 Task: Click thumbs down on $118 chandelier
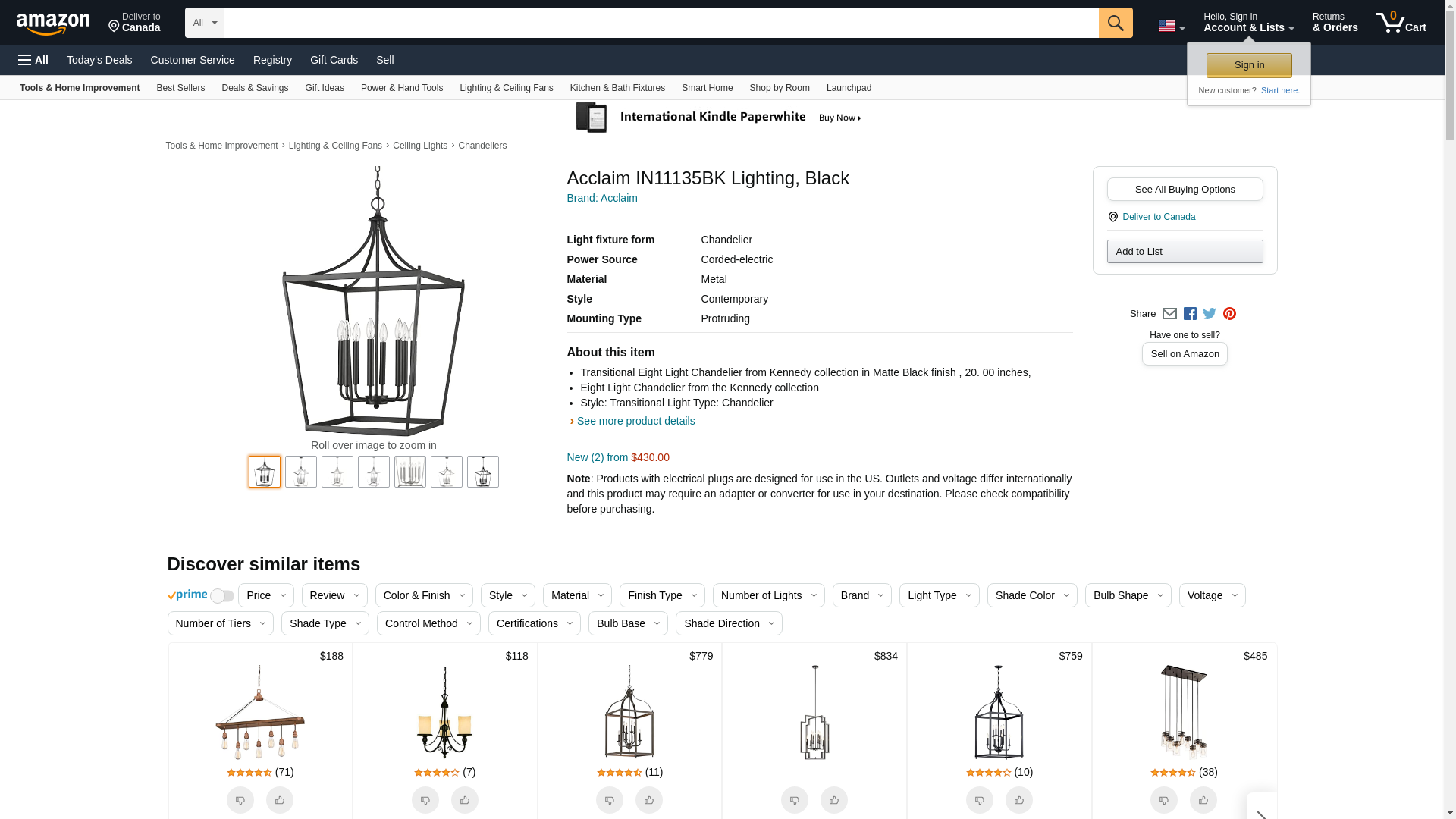(x=425, y=800)
